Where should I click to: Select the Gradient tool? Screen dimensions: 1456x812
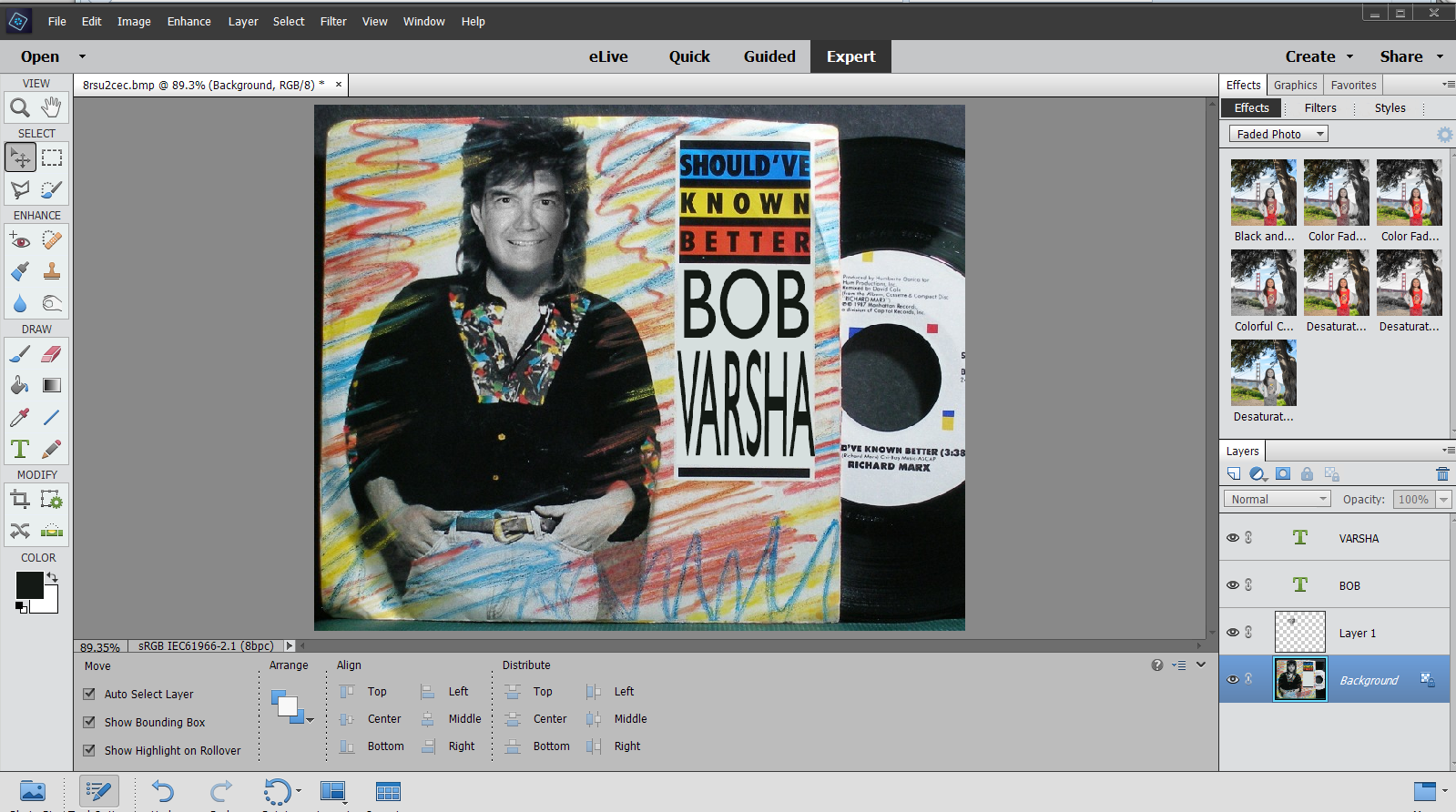[52, 385]
